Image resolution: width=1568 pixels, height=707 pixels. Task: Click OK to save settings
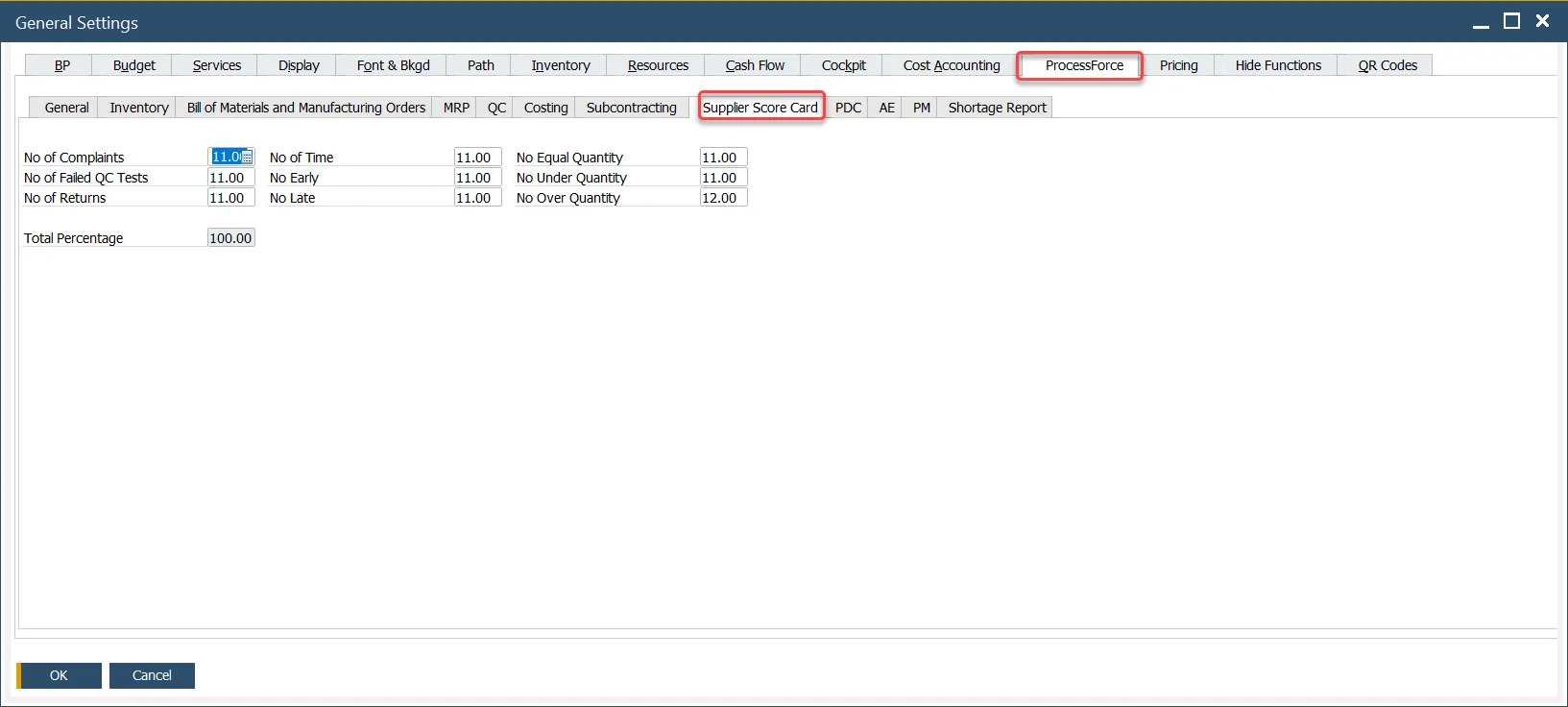(59, 675)
